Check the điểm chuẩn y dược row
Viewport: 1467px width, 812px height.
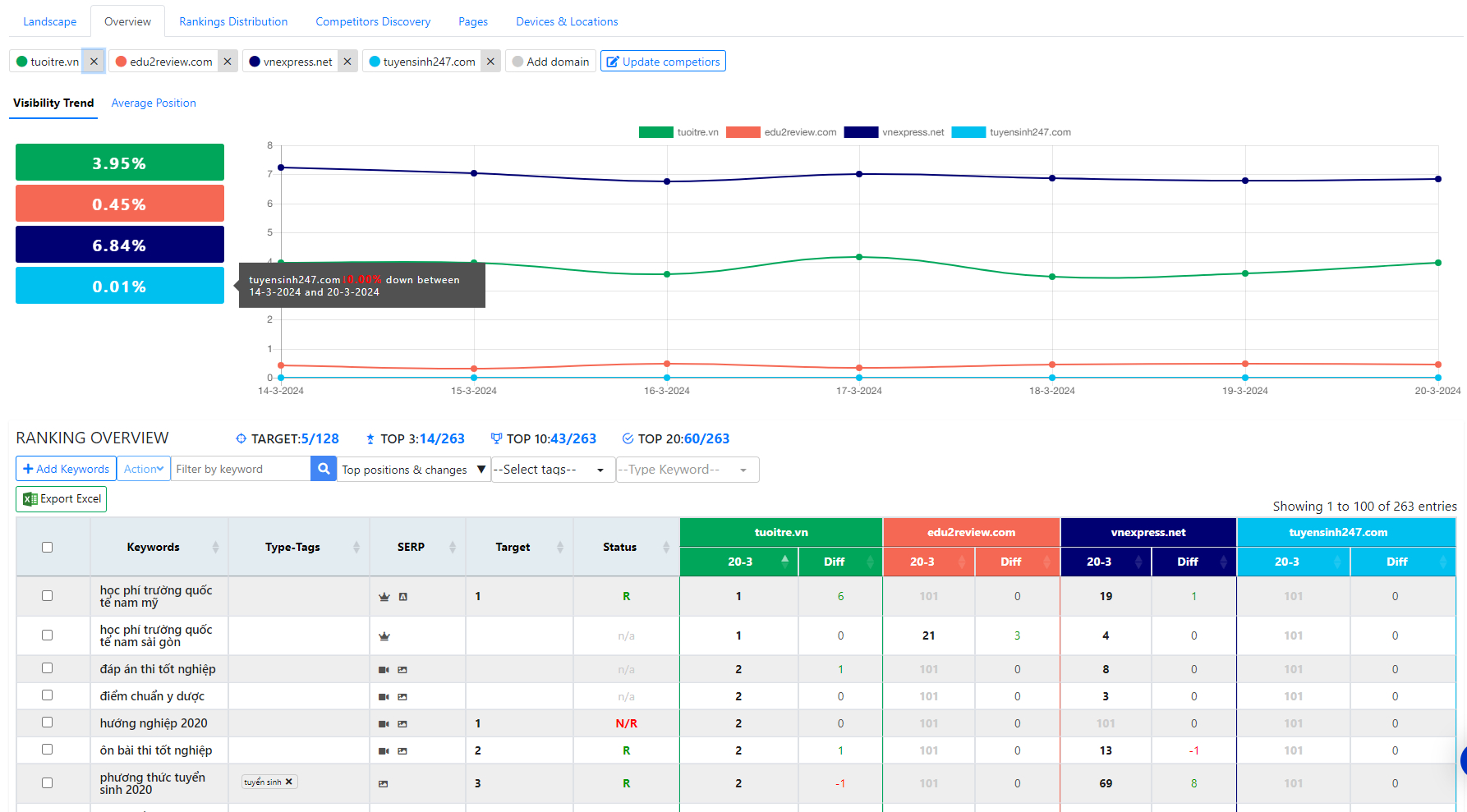47,695
